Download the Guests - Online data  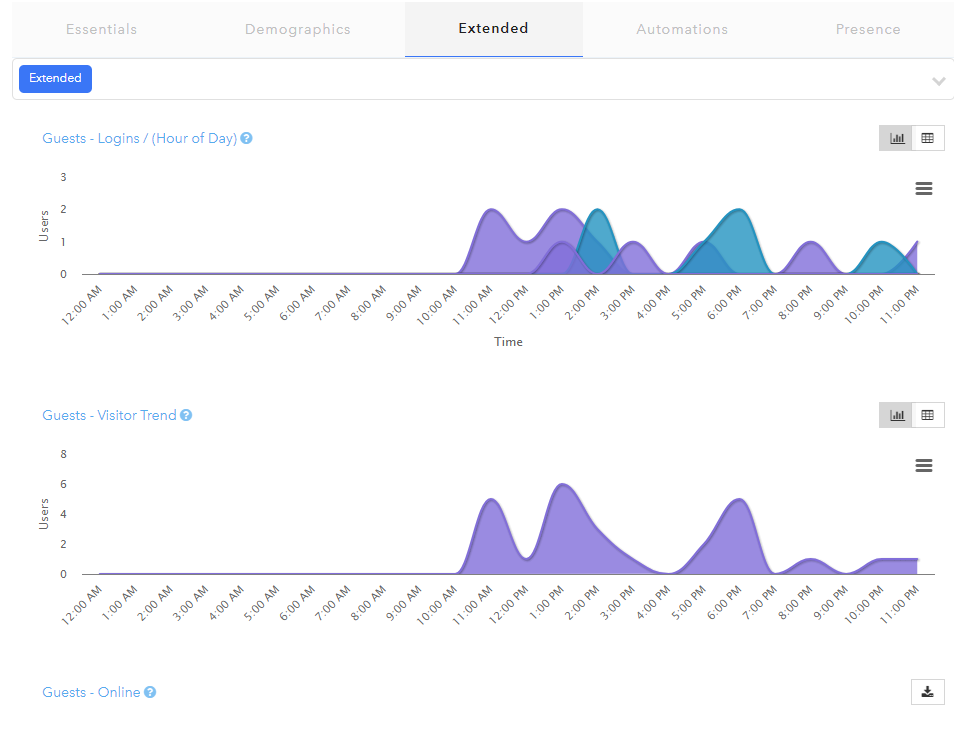927,692
